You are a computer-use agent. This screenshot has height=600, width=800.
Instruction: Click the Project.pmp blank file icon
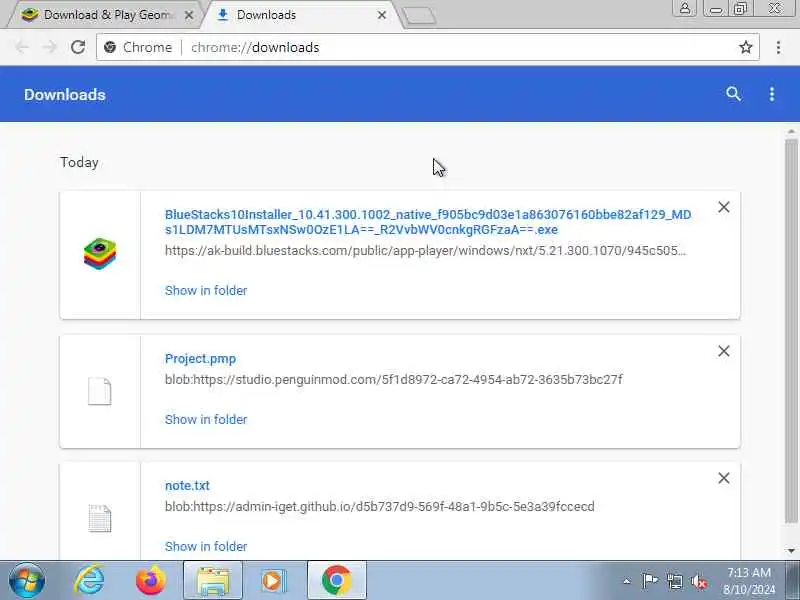click(x=99, y=391)
